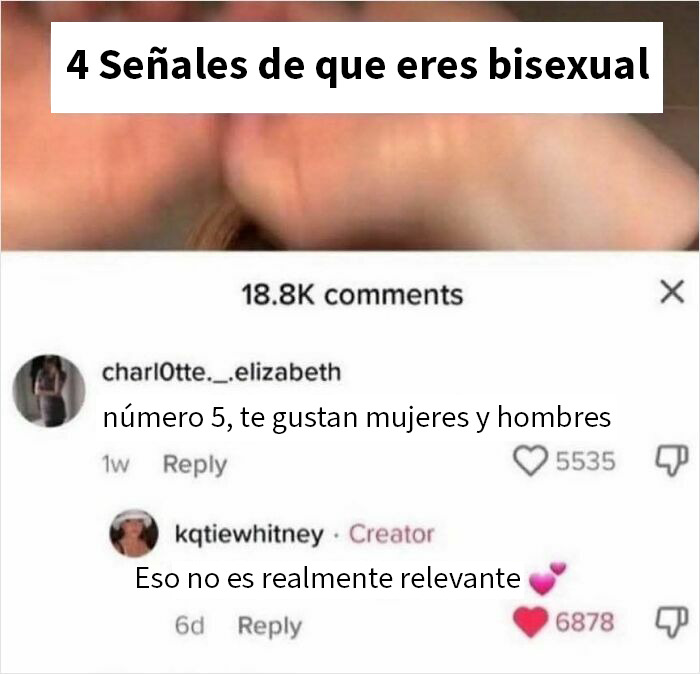Open charl0tte._.elizabeth username link

(x=221, y=372)
